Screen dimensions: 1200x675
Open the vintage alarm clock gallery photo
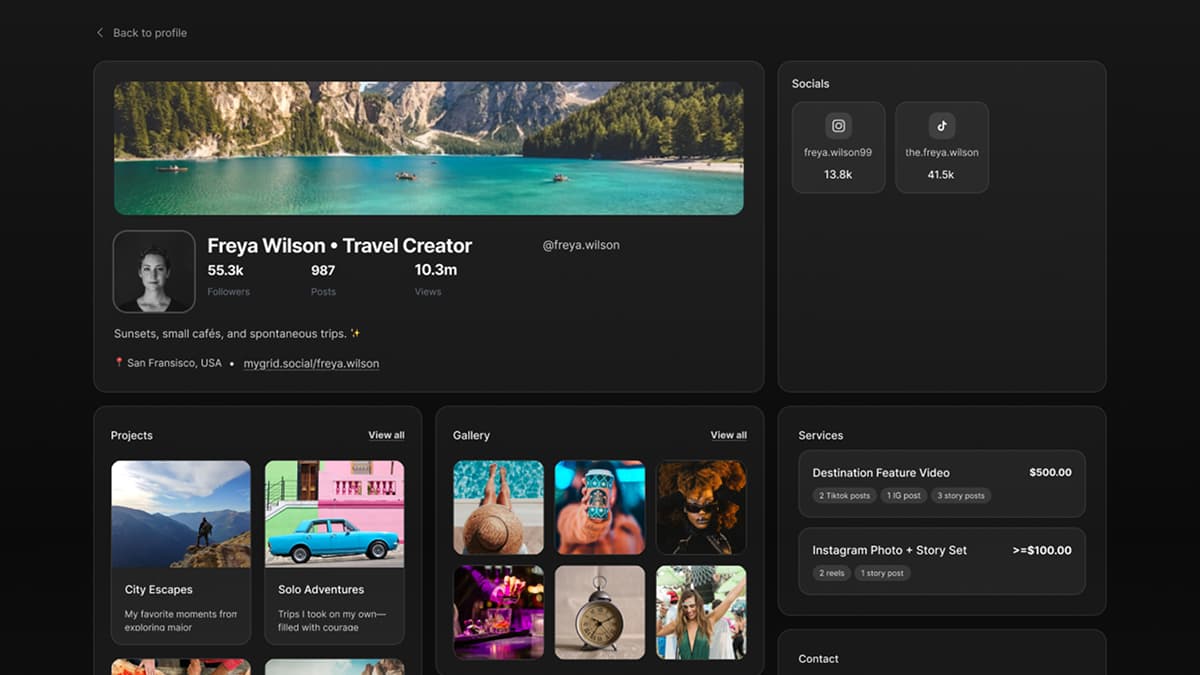coord(600,611)
